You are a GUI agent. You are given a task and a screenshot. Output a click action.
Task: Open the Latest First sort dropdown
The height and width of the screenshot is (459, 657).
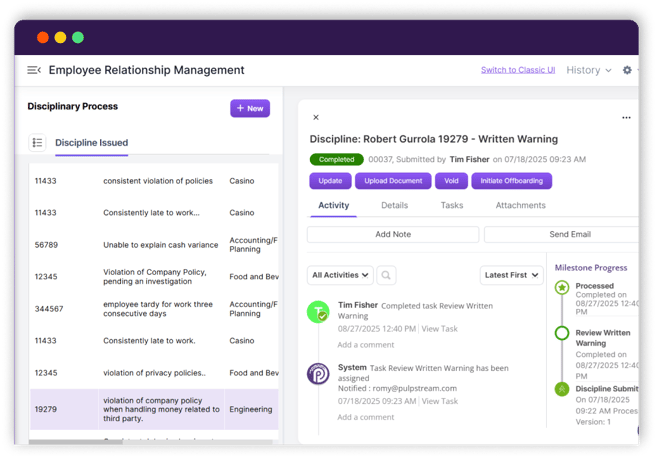513,275
